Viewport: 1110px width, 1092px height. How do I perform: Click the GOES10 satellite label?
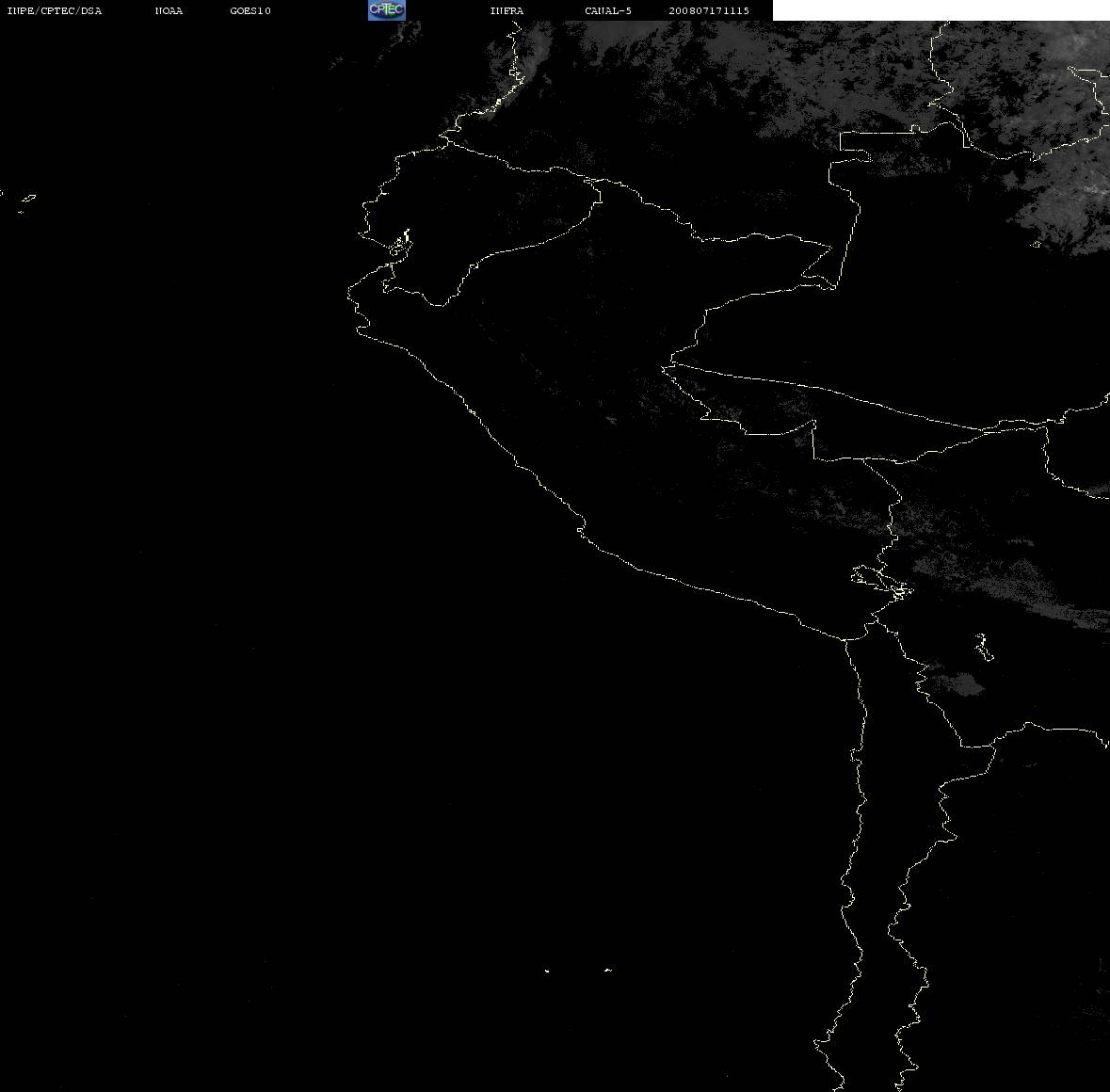250,10
